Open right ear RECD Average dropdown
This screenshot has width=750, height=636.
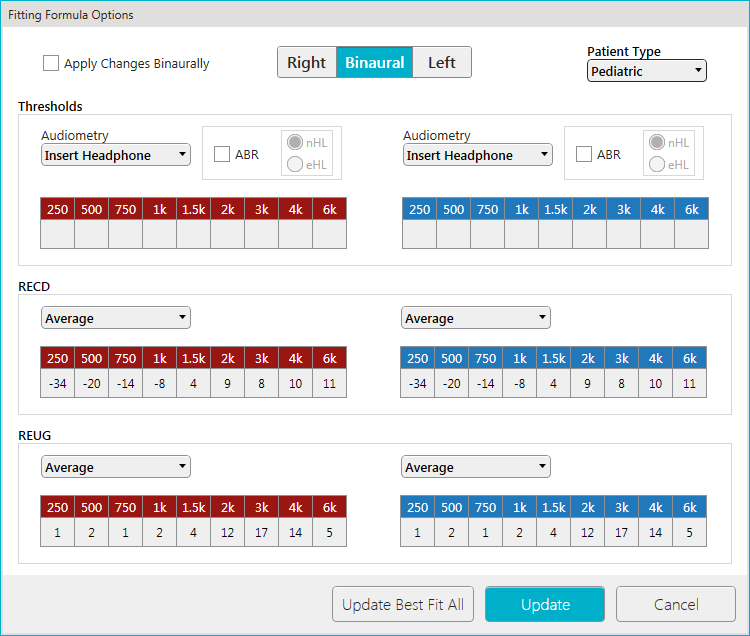tap(116, 318)
